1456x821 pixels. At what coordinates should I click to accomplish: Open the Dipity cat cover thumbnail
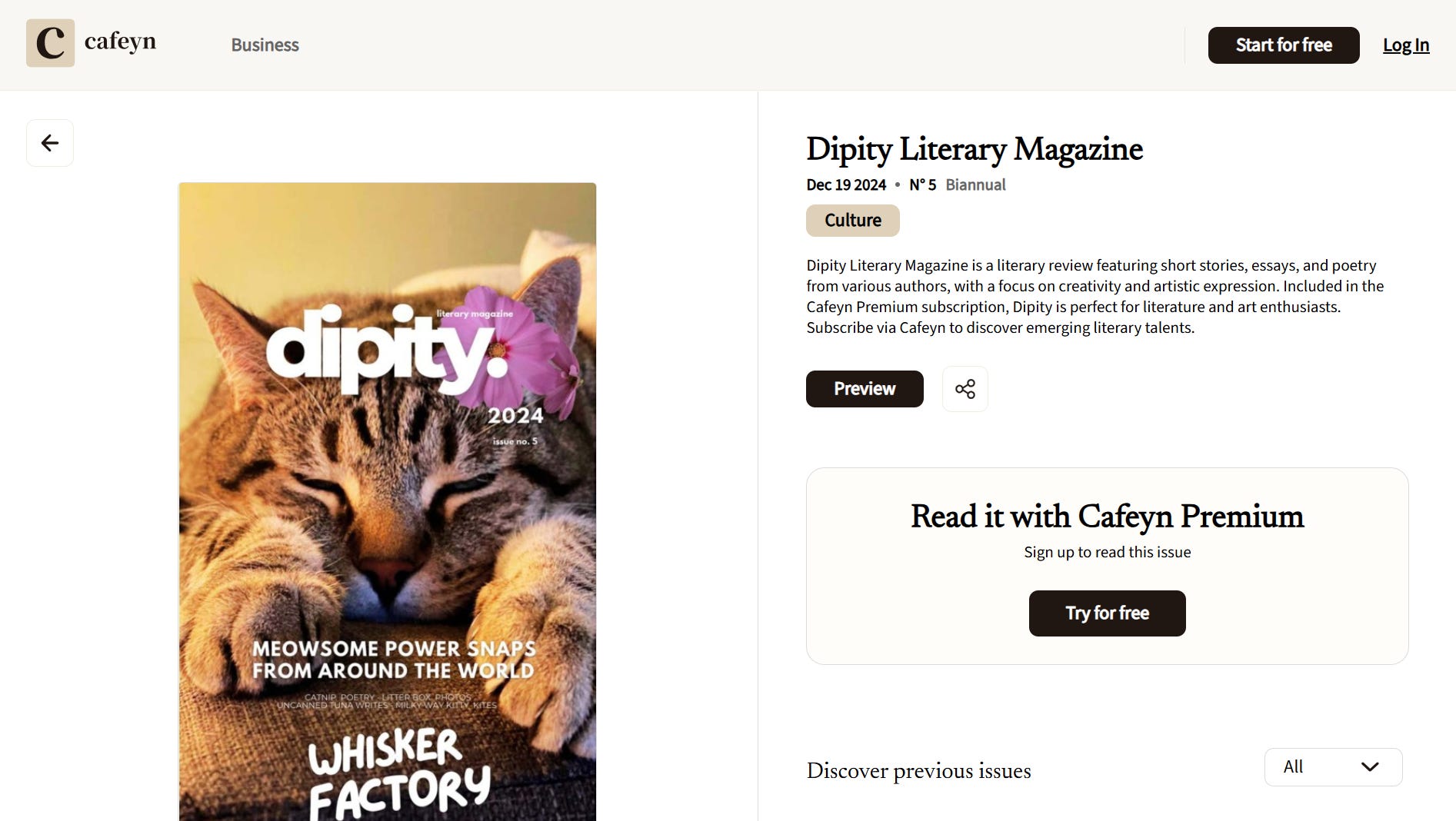pos(388,502)
